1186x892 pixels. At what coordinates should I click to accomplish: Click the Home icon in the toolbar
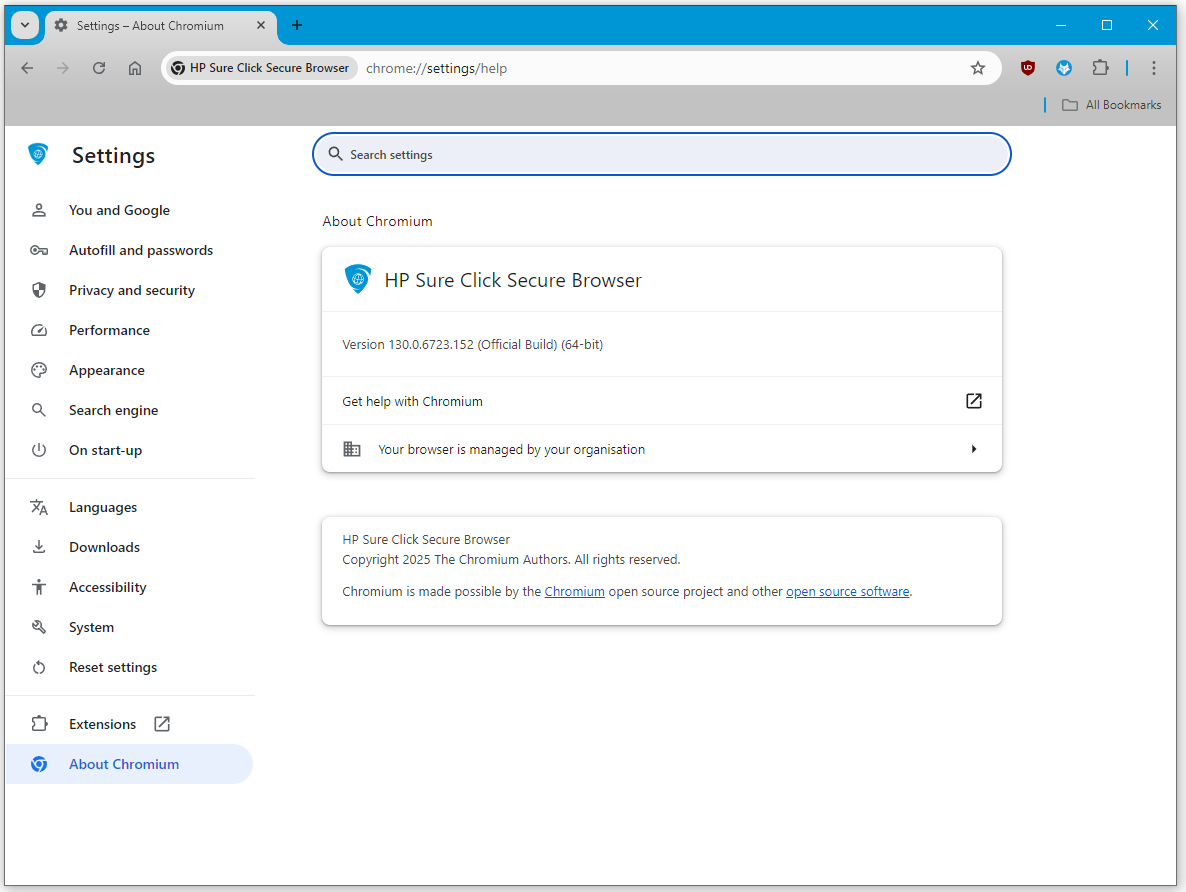pos(135,68)
